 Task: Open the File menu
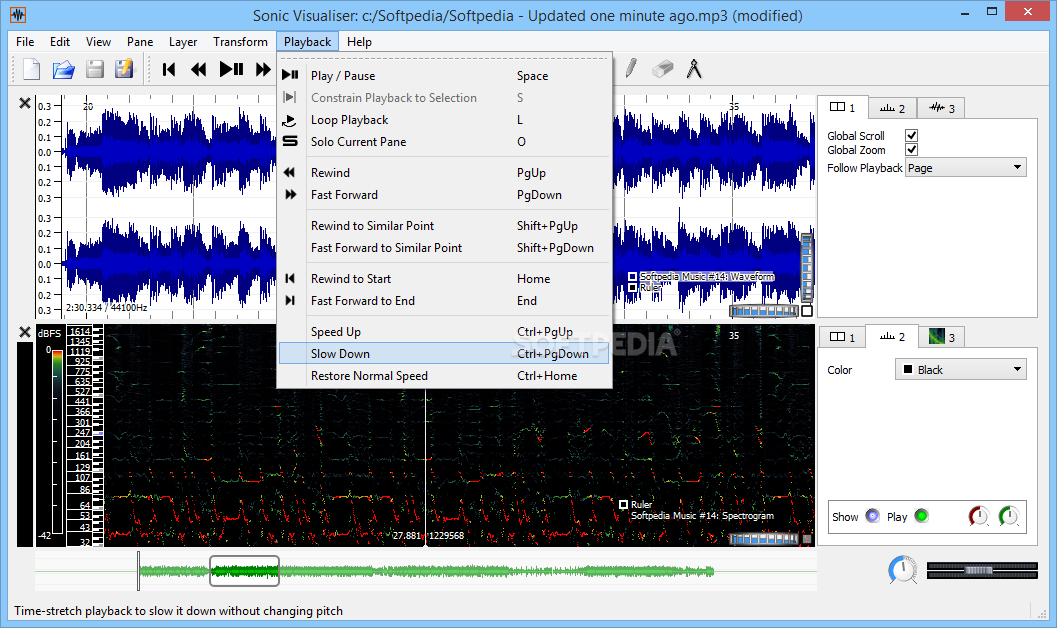point(25,42)
